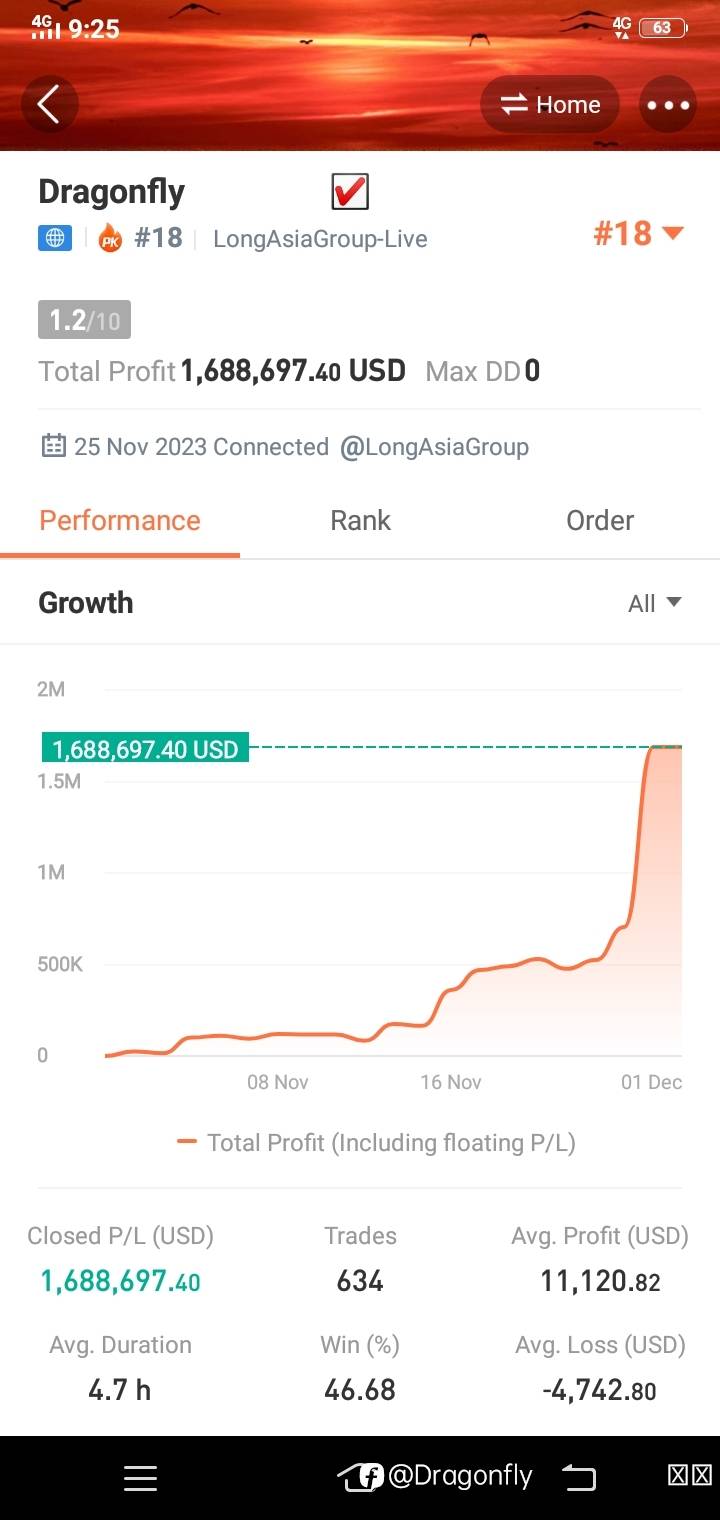Switch to the Order tab
The width and height of the screenshot is (720, 1520).
[600, 521]
